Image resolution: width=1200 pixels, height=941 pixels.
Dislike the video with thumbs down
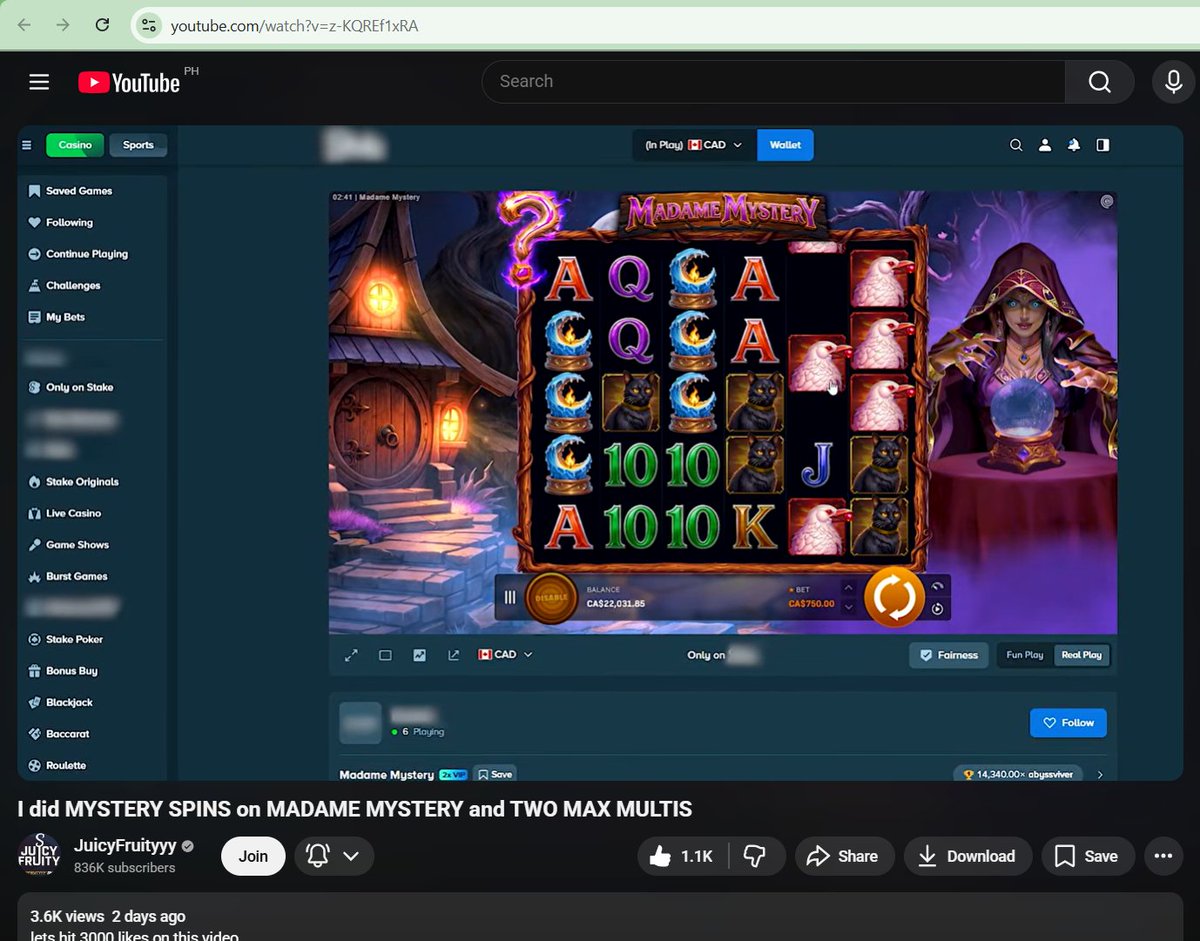point(755,856)
